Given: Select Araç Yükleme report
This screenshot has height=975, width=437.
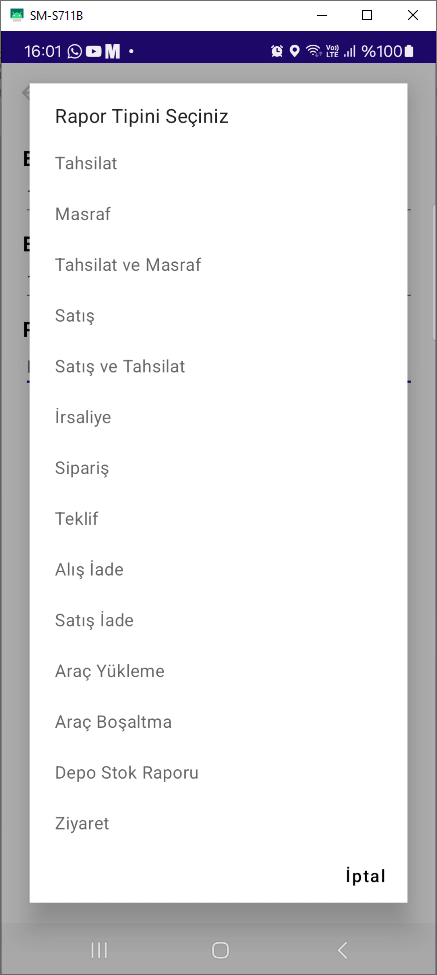Looking at the screenshot, I should point(218,672).
